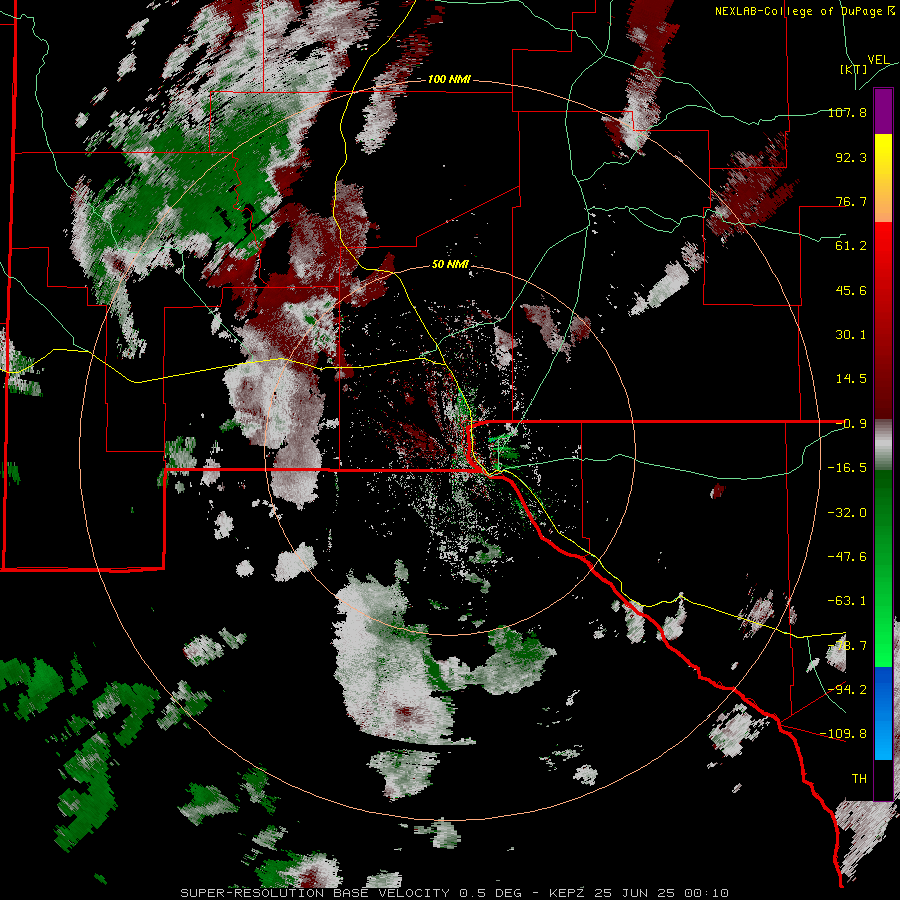Select the 100 NMI range ring label
900x900 pixels.
pyautogui.click(x=449, y=79)
